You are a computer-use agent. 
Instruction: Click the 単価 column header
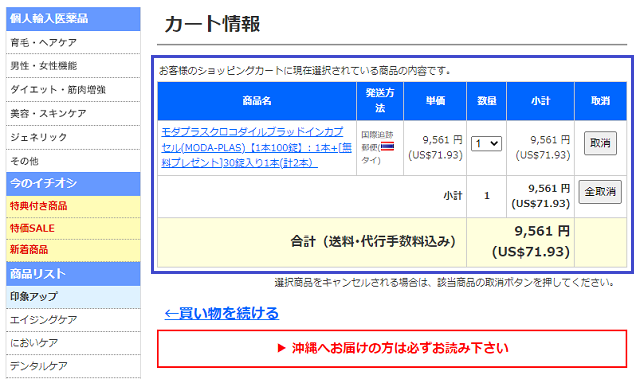click(435, 101)
